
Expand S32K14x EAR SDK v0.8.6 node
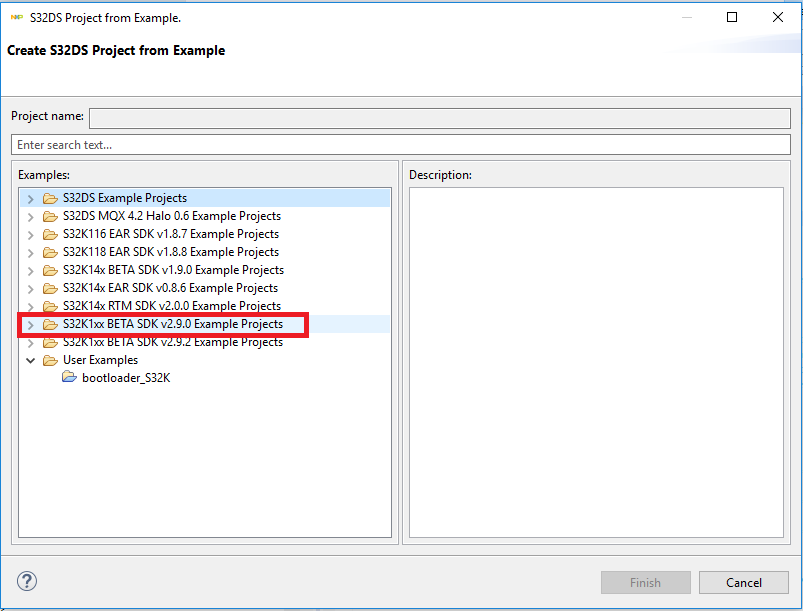(x=31, y=288)
